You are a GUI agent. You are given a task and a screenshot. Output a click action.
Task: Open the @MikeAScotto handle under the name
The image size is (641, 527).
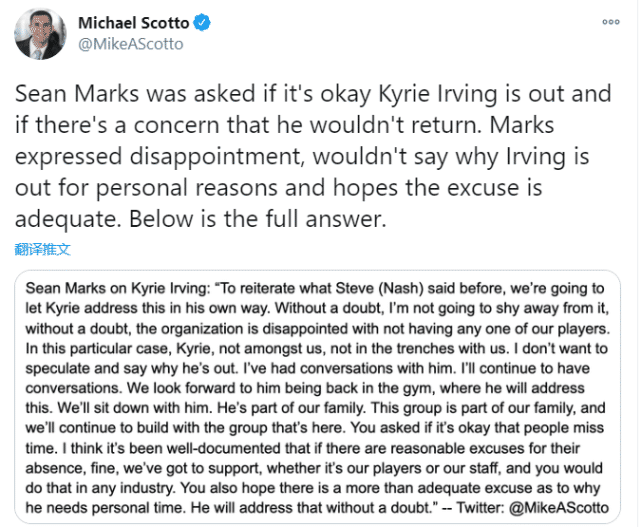coord(129,44)
